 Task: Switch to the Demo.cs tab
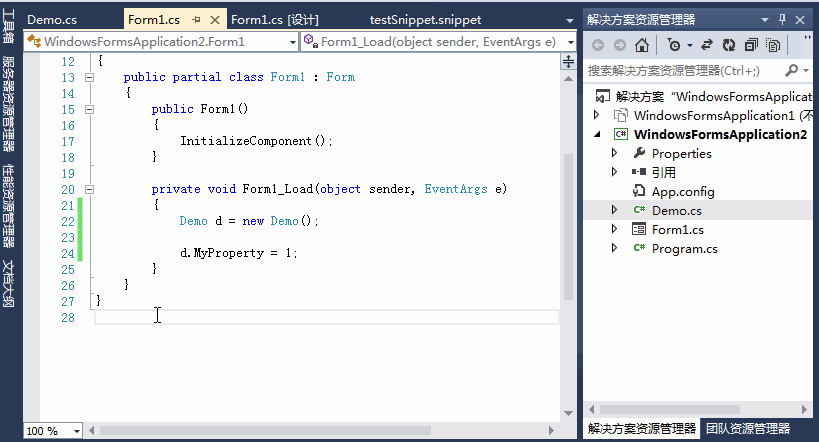tap(52, 19)
